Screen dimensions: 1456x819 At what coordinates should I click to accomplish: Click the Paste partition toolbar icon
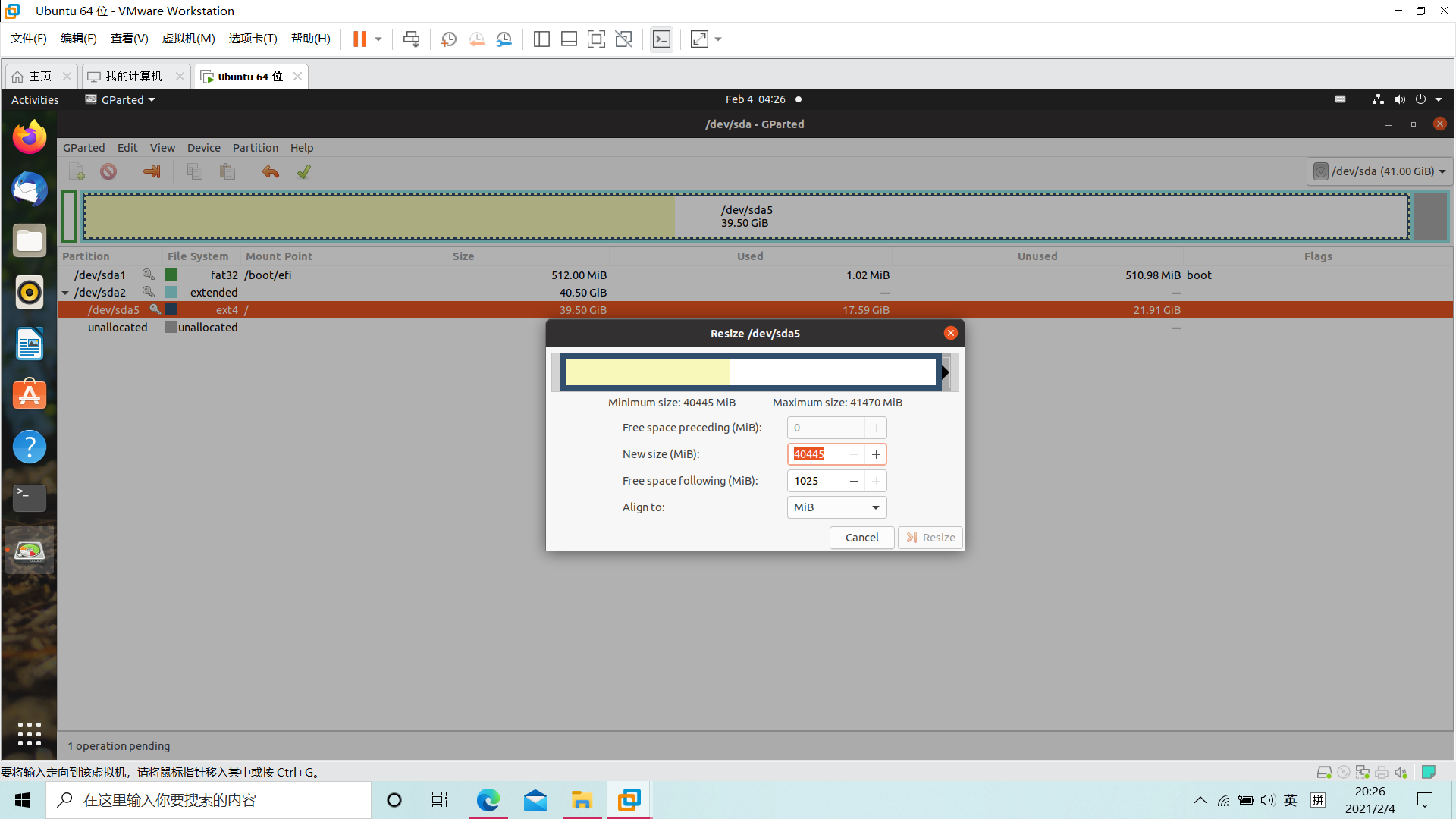coord(227,172)
